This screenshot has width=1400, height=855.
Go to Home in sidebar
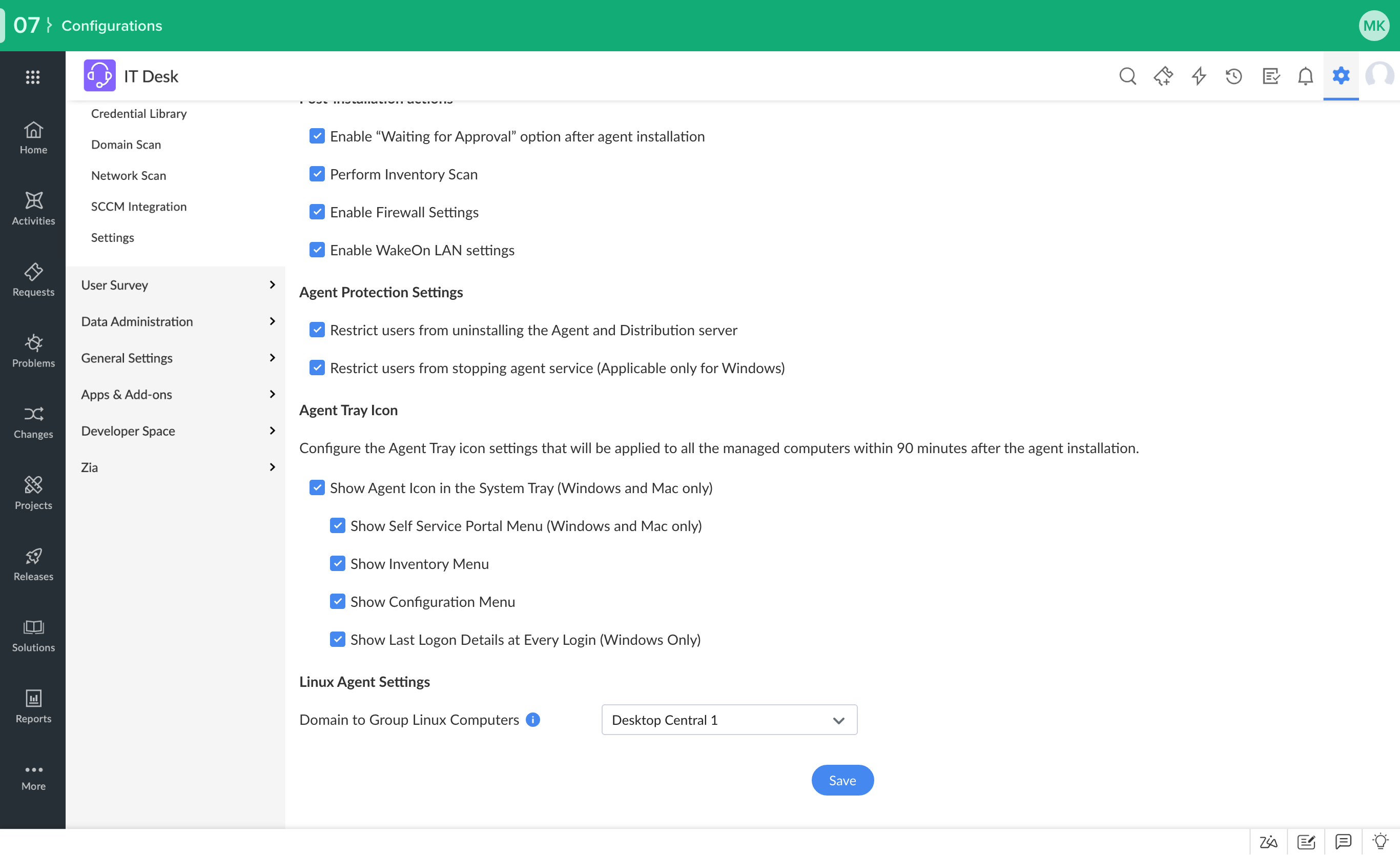click(x=33, y=138)
